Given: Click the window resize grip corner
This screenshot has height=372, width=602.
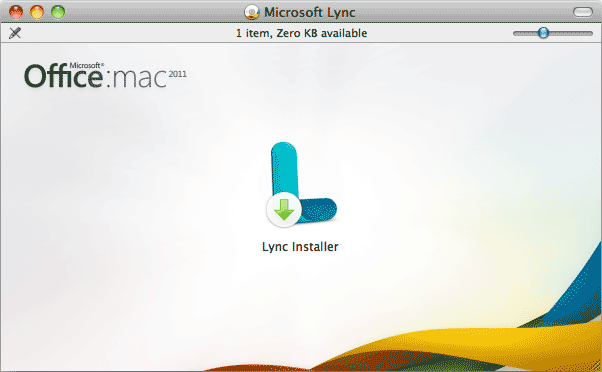Looking at the screenshot, I should tap(596, 366).
